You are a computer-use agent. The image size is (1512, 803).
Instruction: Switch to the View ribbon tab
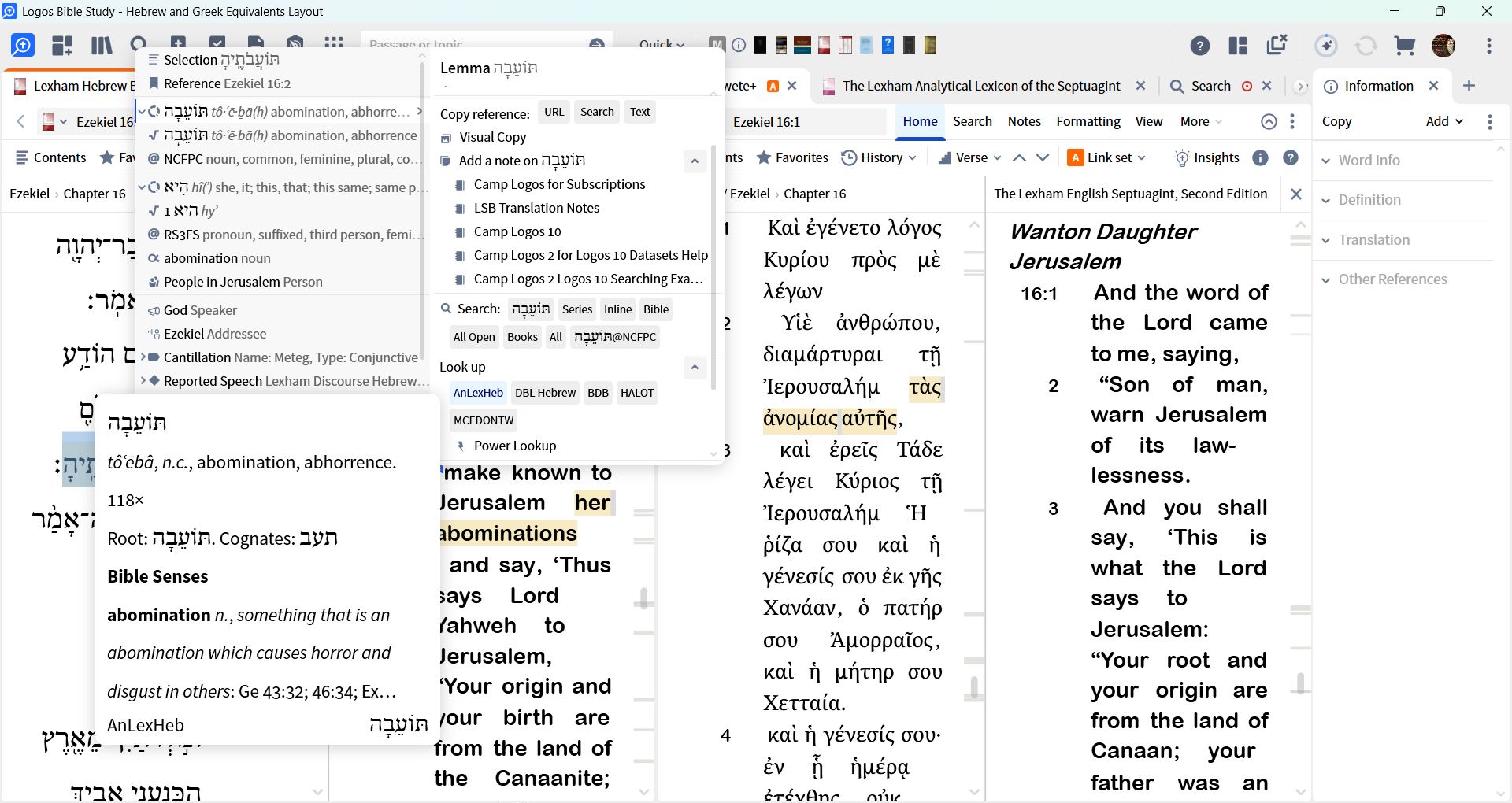pos(1149,121)
